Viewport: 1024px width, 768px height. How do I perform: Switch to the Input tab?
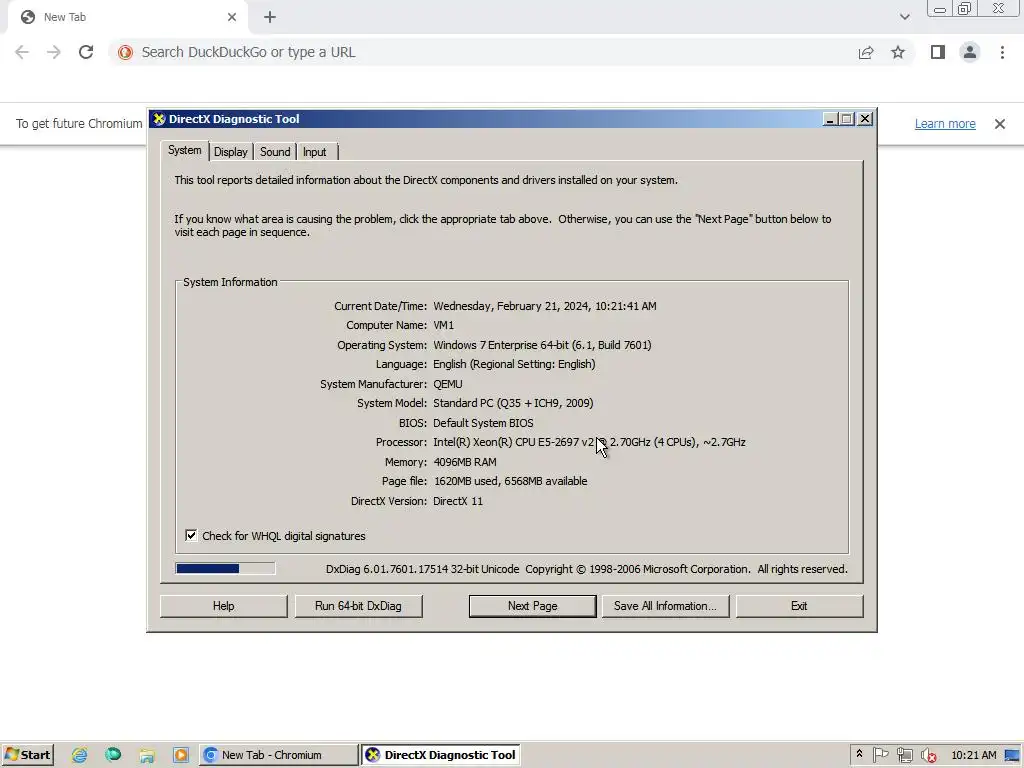pyautogui.click(x=315, y=152)
